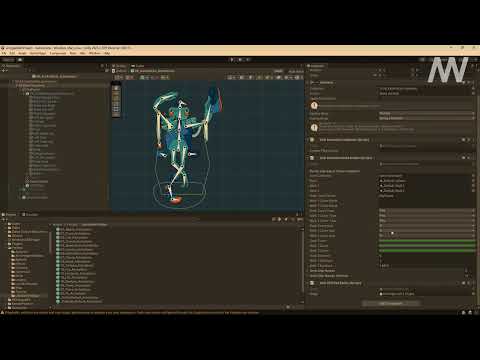
Task: Select the Rect tool in Scene overlay
Action: [116, 109]
